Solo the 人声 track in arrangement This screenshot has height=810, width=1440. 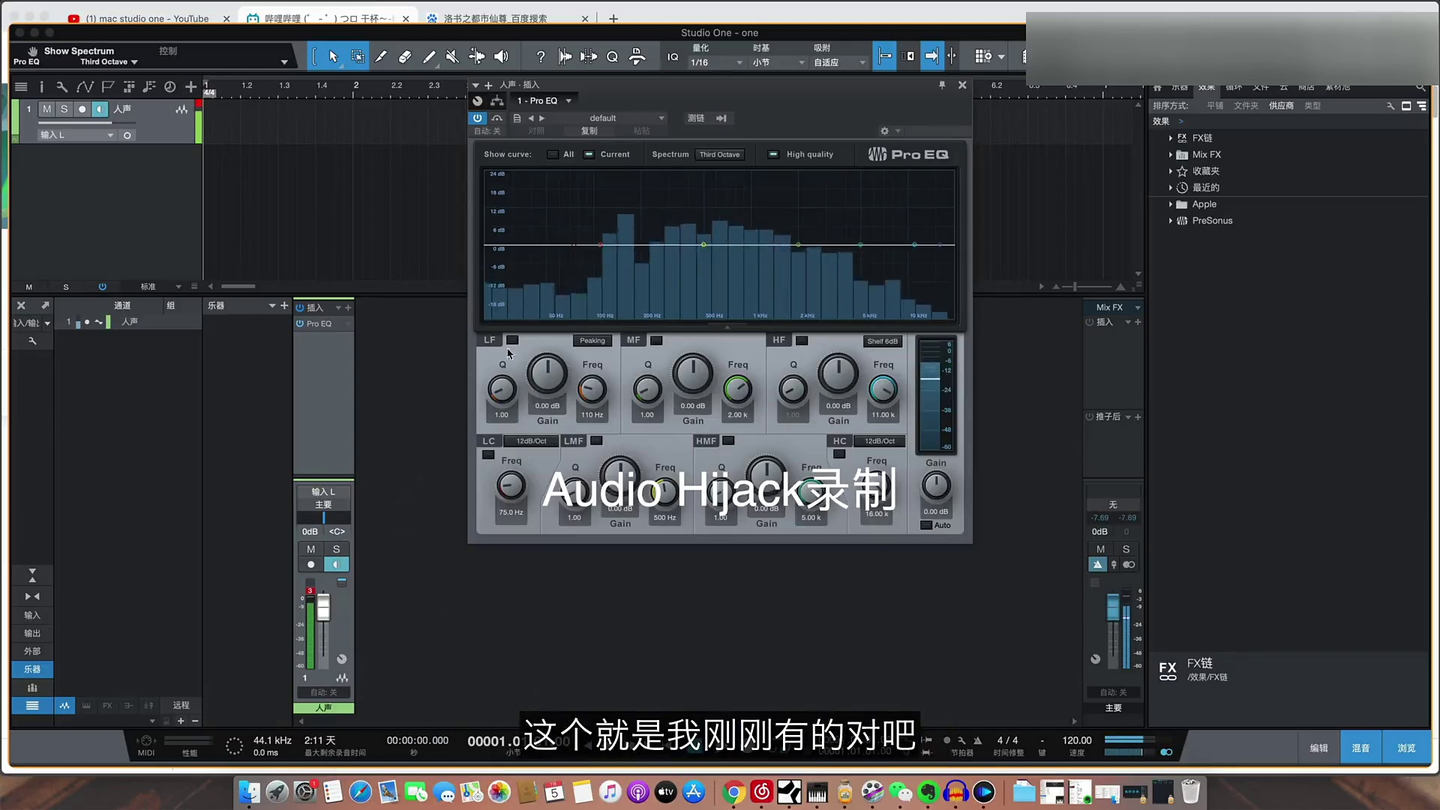[64, 109]
